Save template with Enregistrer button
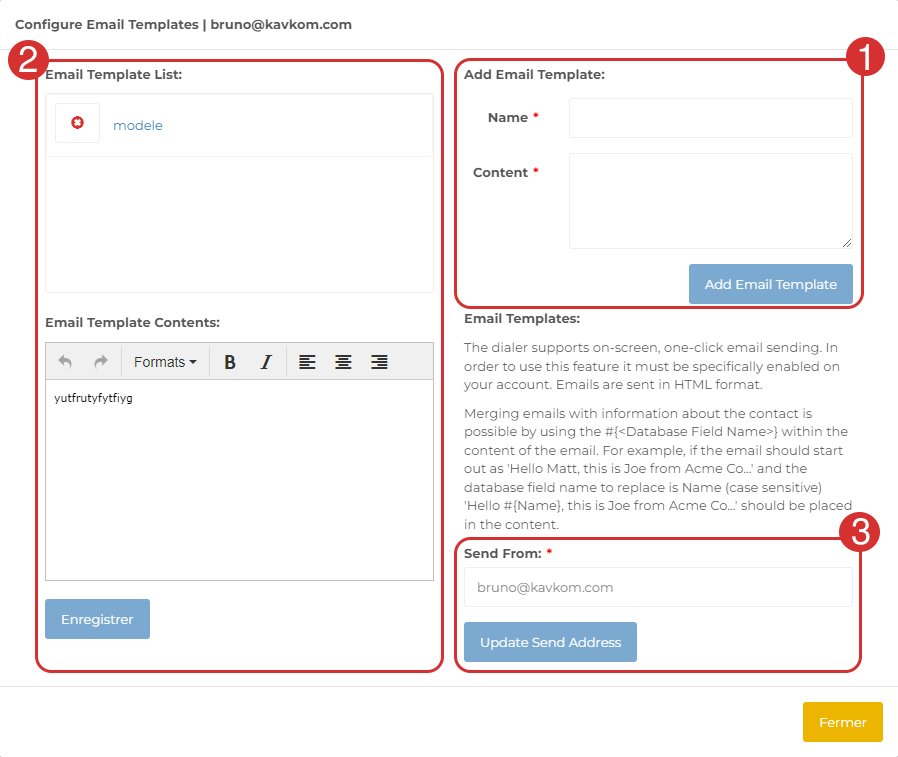898x757 pixels. [x=97, y=619]
